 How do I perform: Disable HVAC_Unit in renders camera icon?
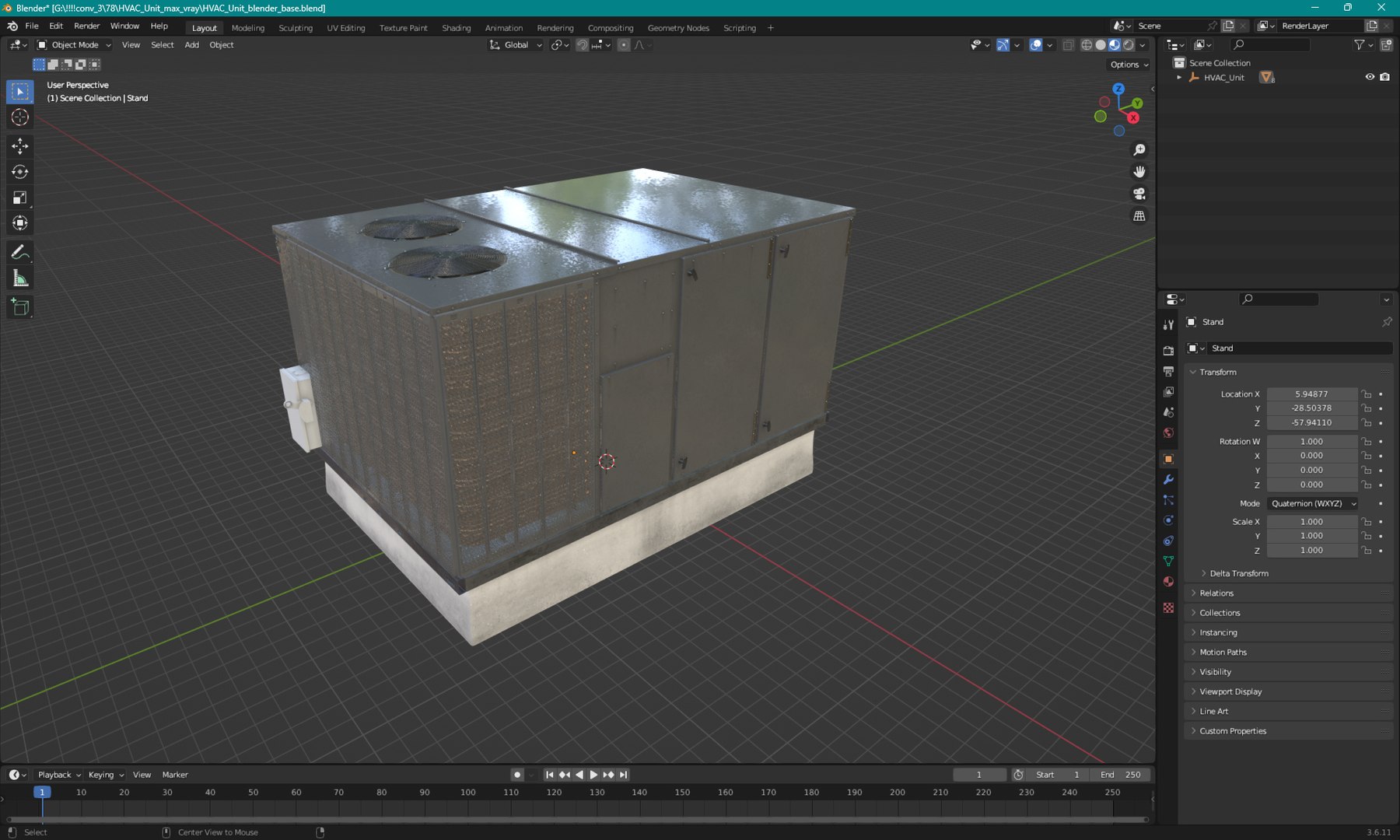[1384, 77]
